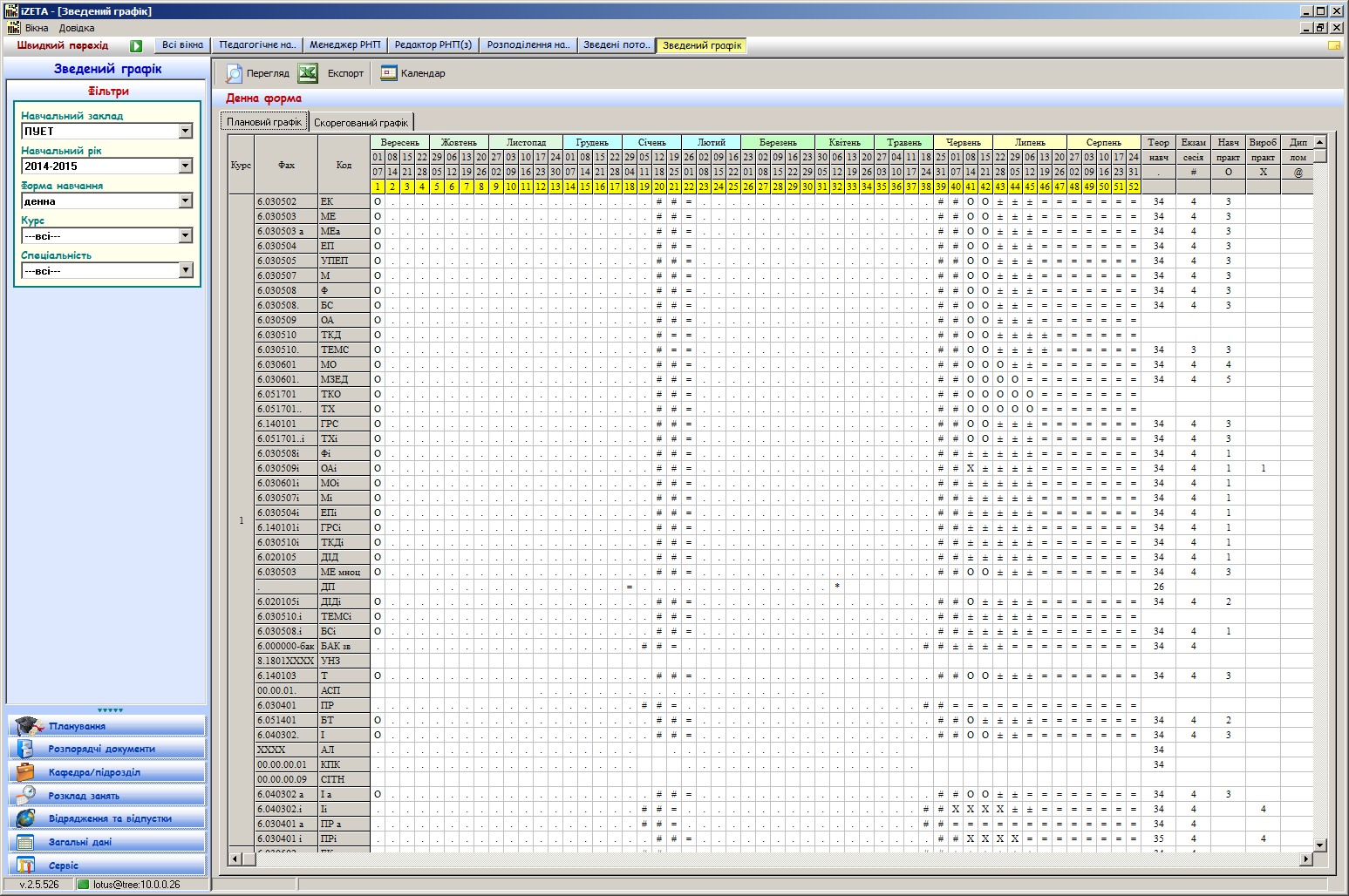
Task: Expand the Форма навчання dropdown
Action: 186,200
